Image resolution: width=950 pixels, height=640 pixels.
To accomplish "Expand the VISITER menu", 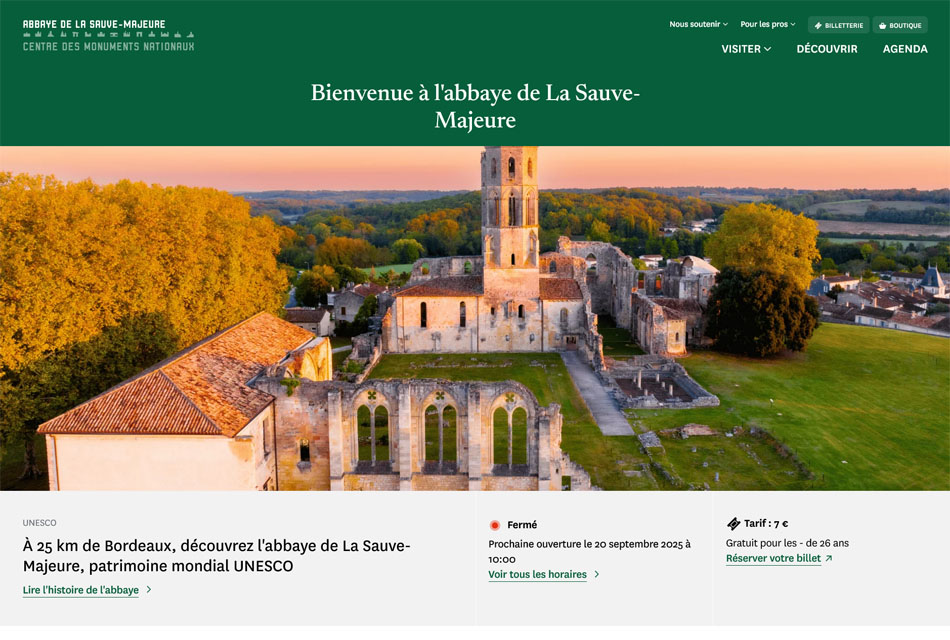I will click(x=746, y=49).
